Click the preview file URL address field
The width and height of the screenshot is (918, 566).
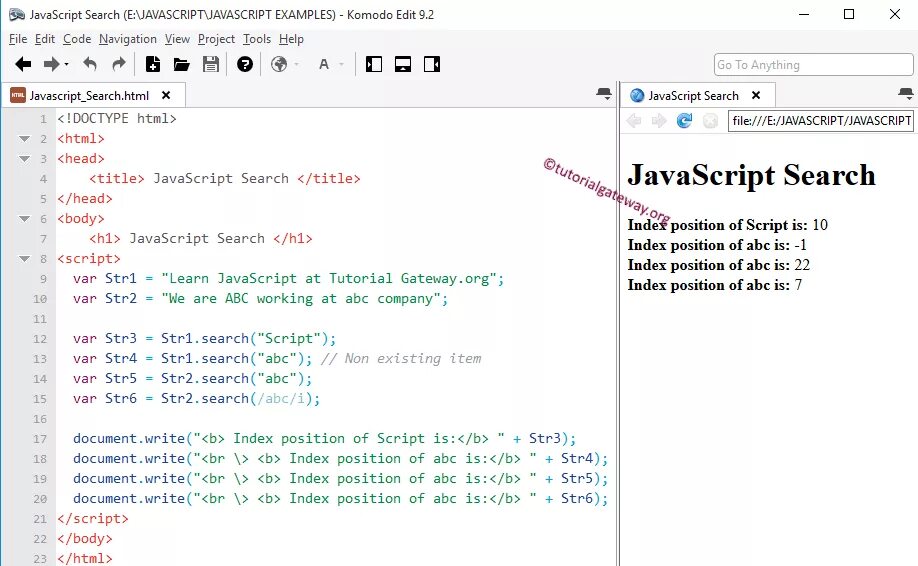(821, 121)
